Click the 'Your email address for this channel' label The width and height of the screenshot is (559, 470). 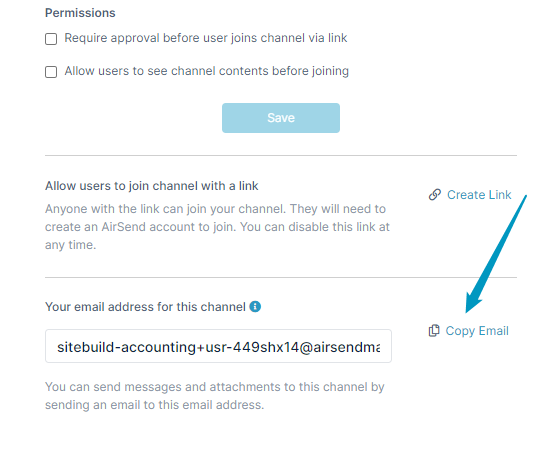145,307
